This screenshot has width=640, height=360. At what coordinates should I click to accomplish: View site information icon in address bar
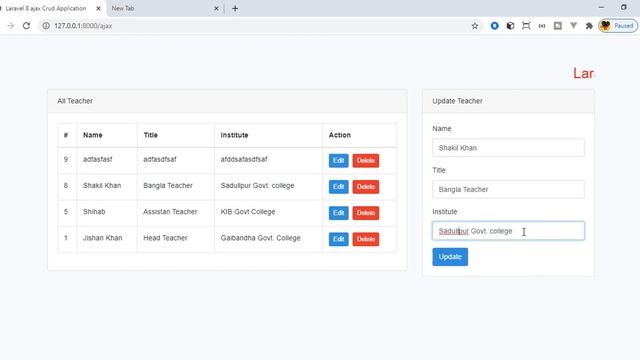coord(46,26)
